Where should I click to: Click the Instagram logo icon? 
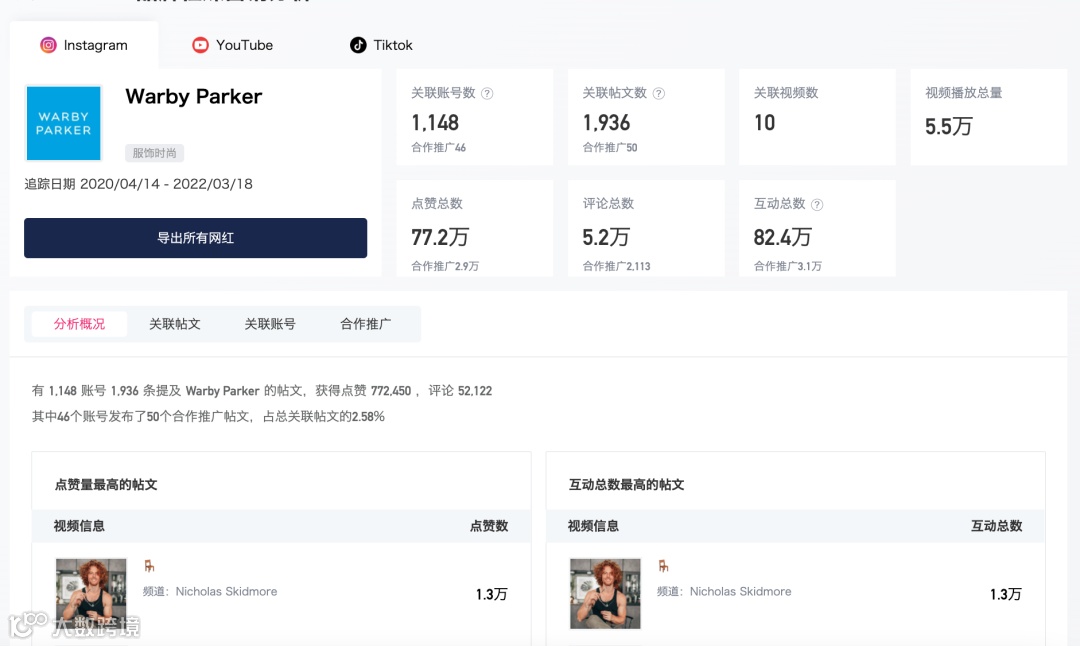click(48, 45)
